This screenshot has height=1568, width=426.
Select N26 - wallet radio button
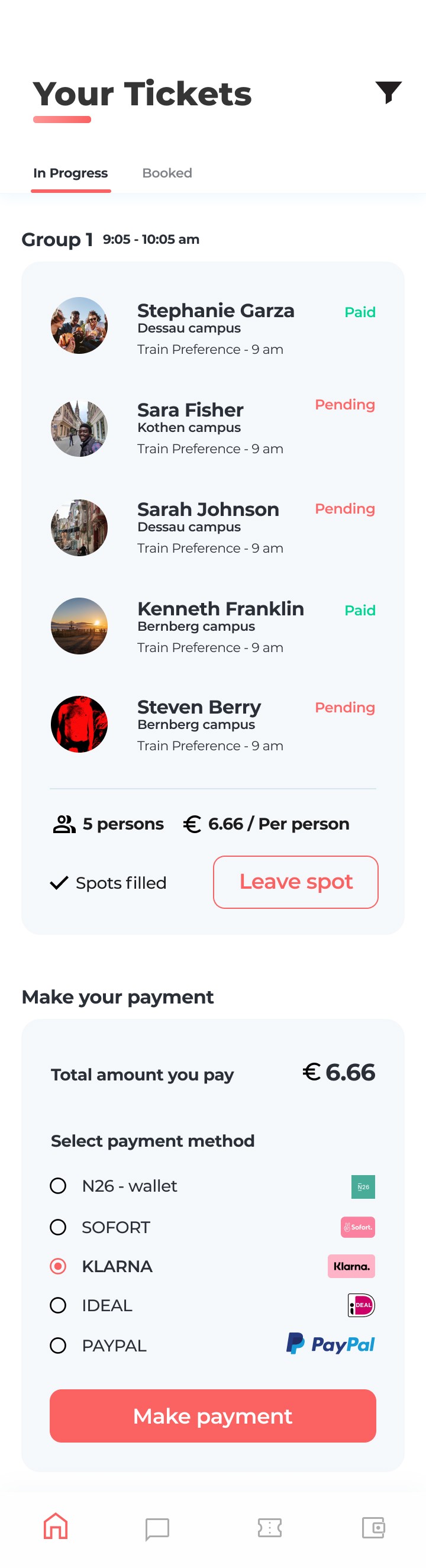click(x=58, y=1186)
